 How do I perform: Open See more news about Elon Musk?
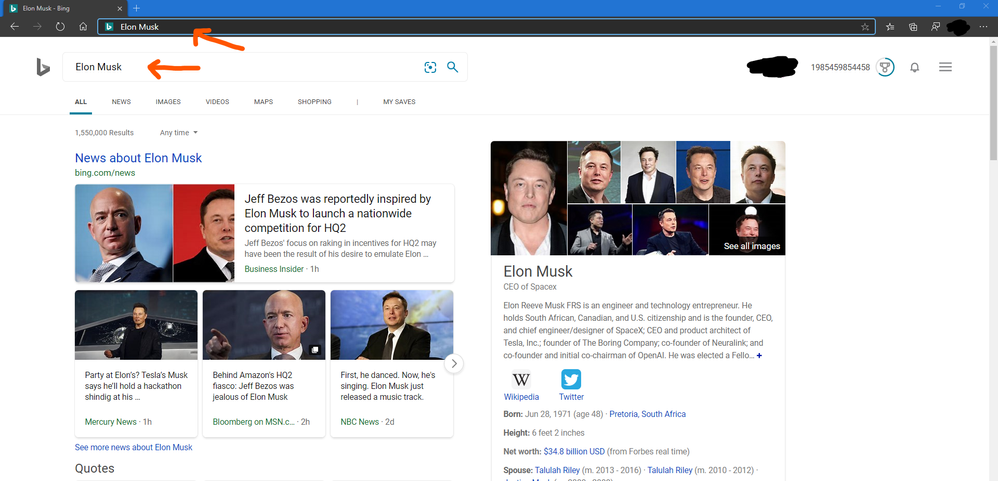134,447
